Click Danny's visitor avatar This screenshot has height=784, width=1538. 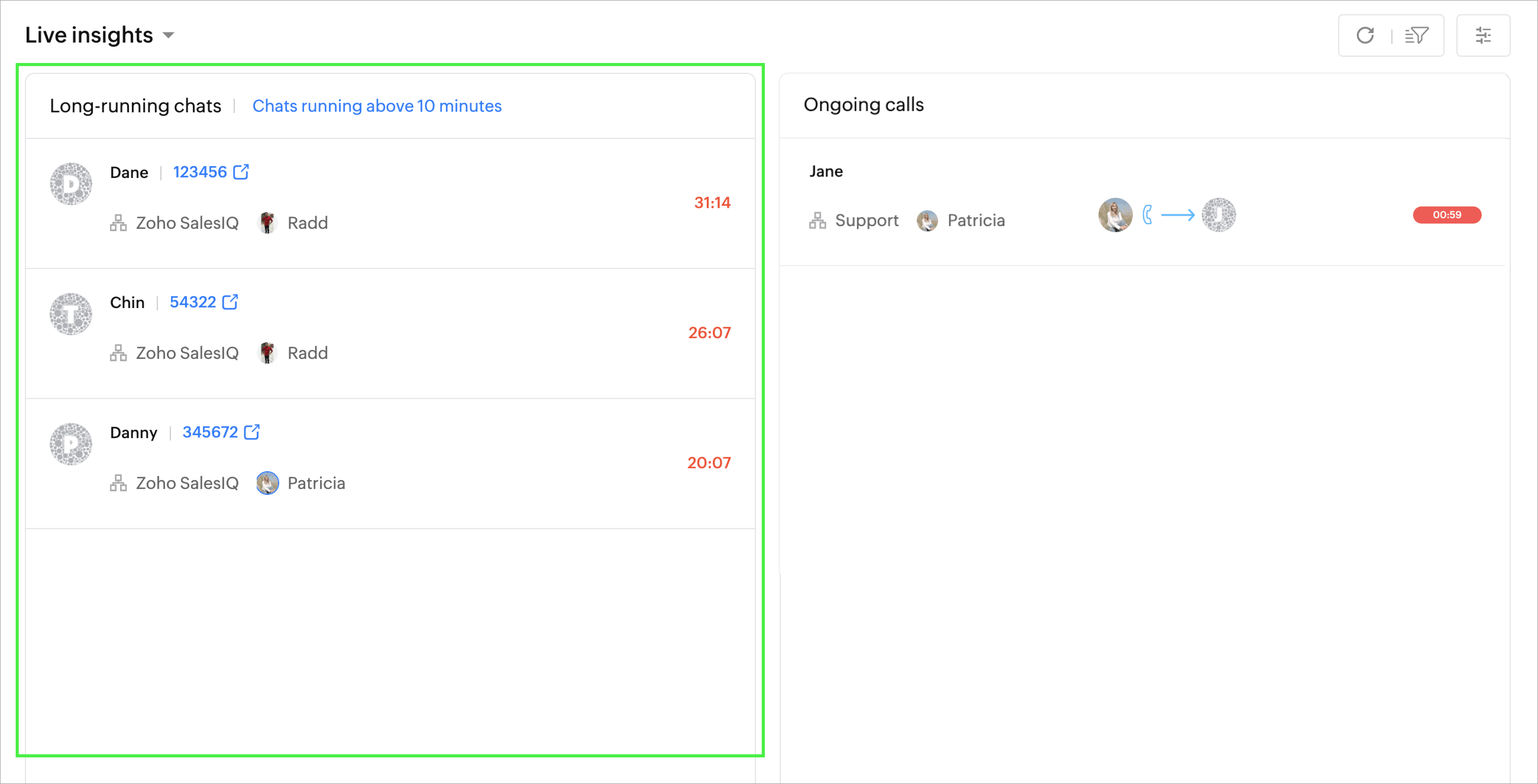(71, 444)
